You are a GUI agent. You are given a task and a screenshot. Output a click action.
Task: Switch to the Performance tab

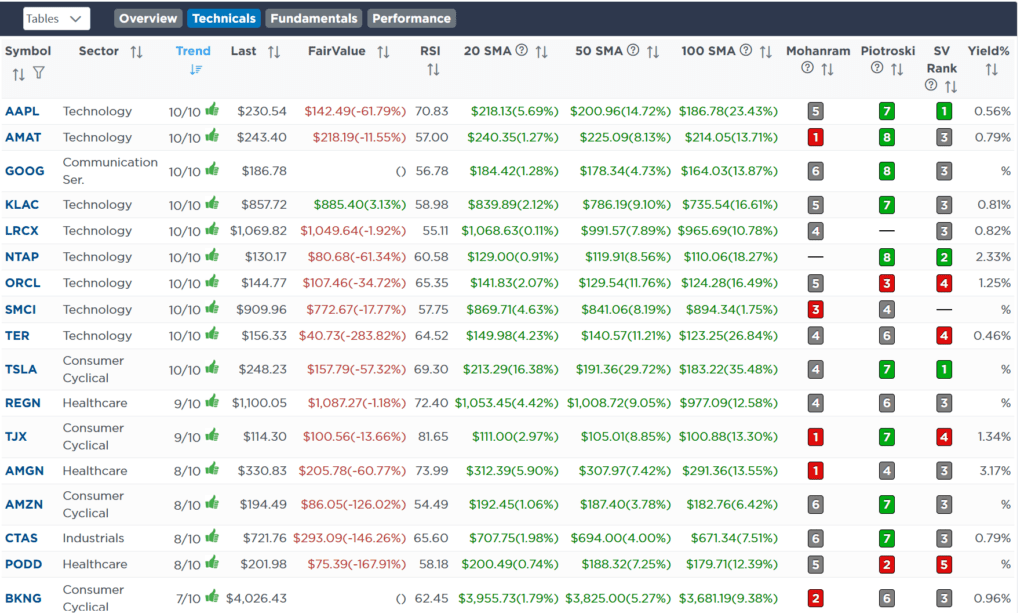pos(412,17)
